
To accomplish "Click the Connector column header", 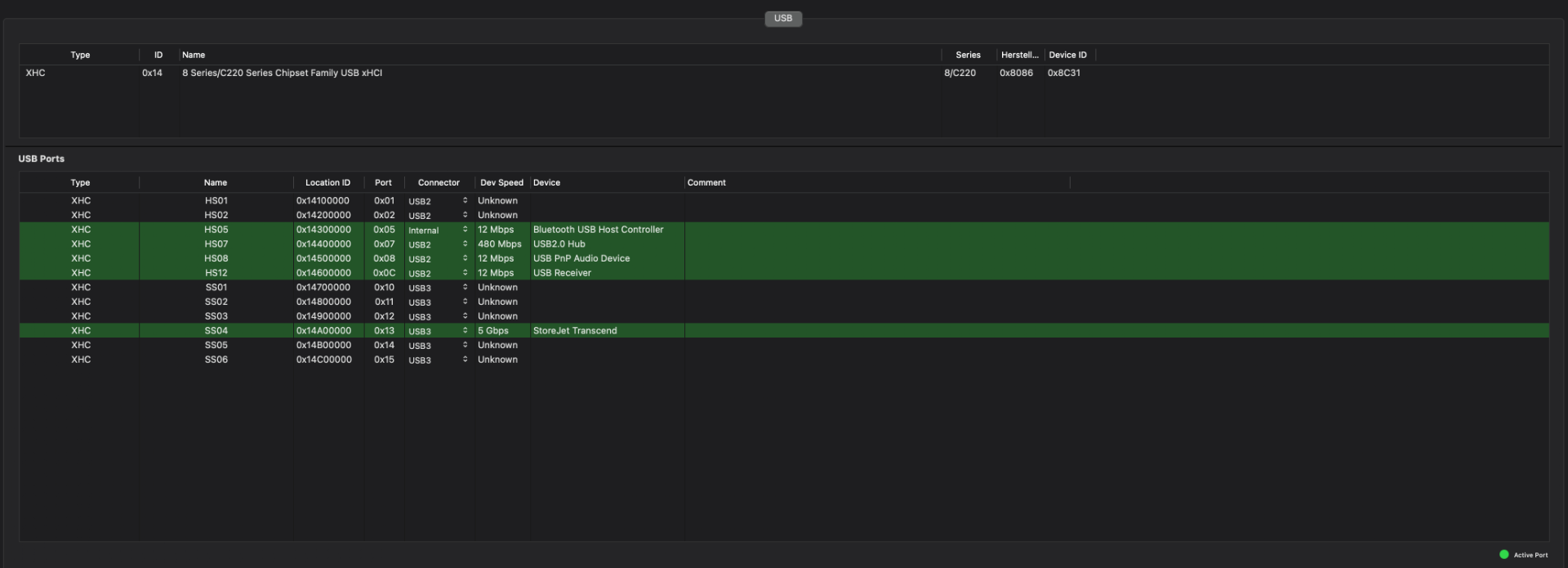I will tap(439, 182).
